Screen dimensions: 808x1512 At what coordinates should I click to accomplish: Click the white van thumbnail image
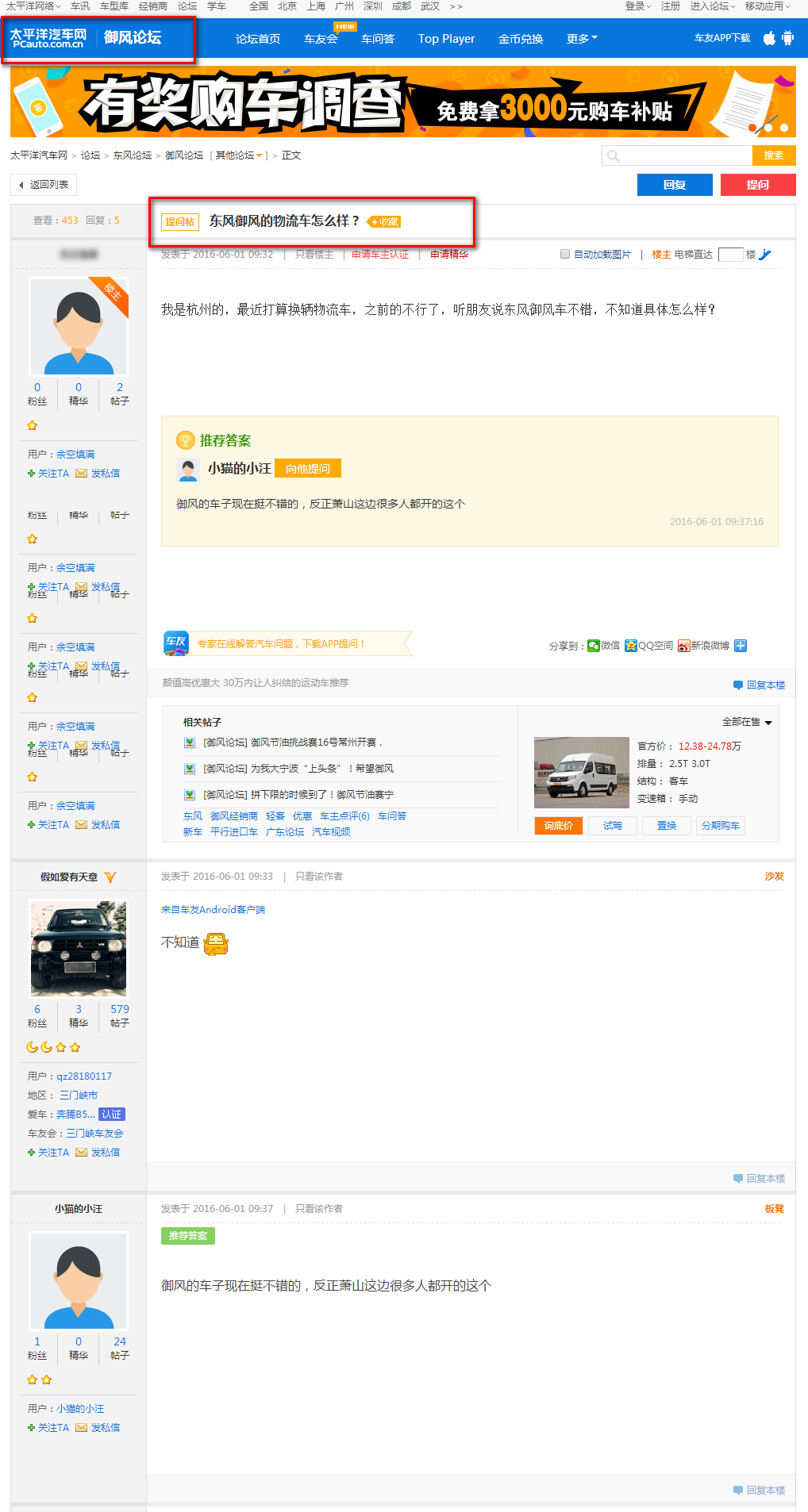pos(582,773)
